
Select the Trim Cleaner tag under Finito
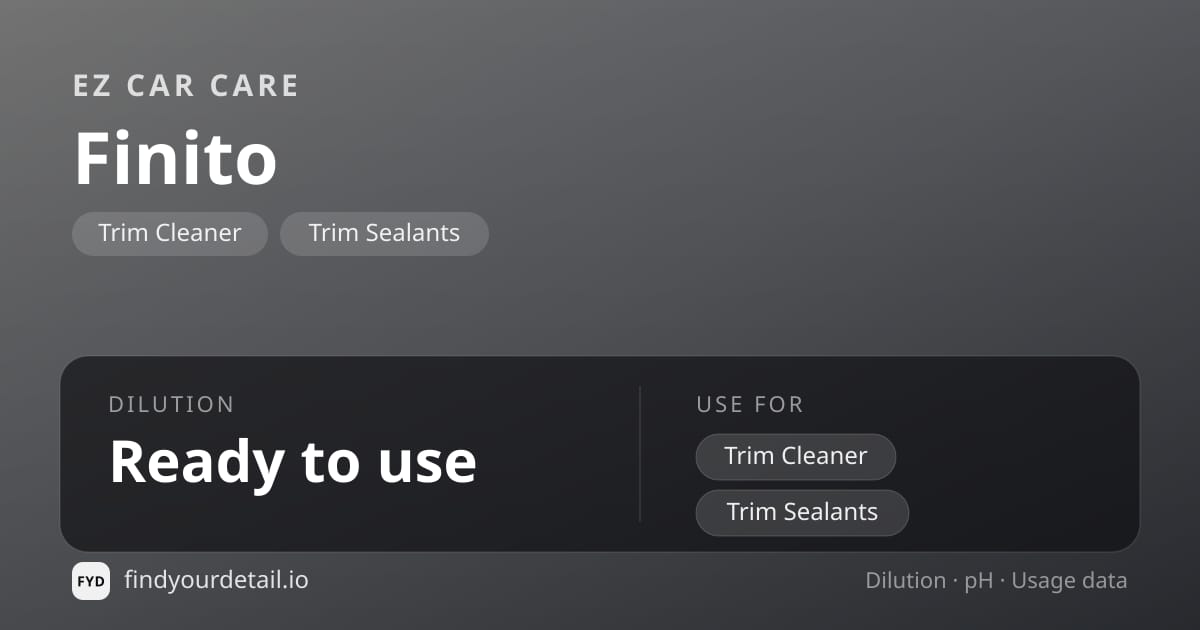click(x=170, y=233)
